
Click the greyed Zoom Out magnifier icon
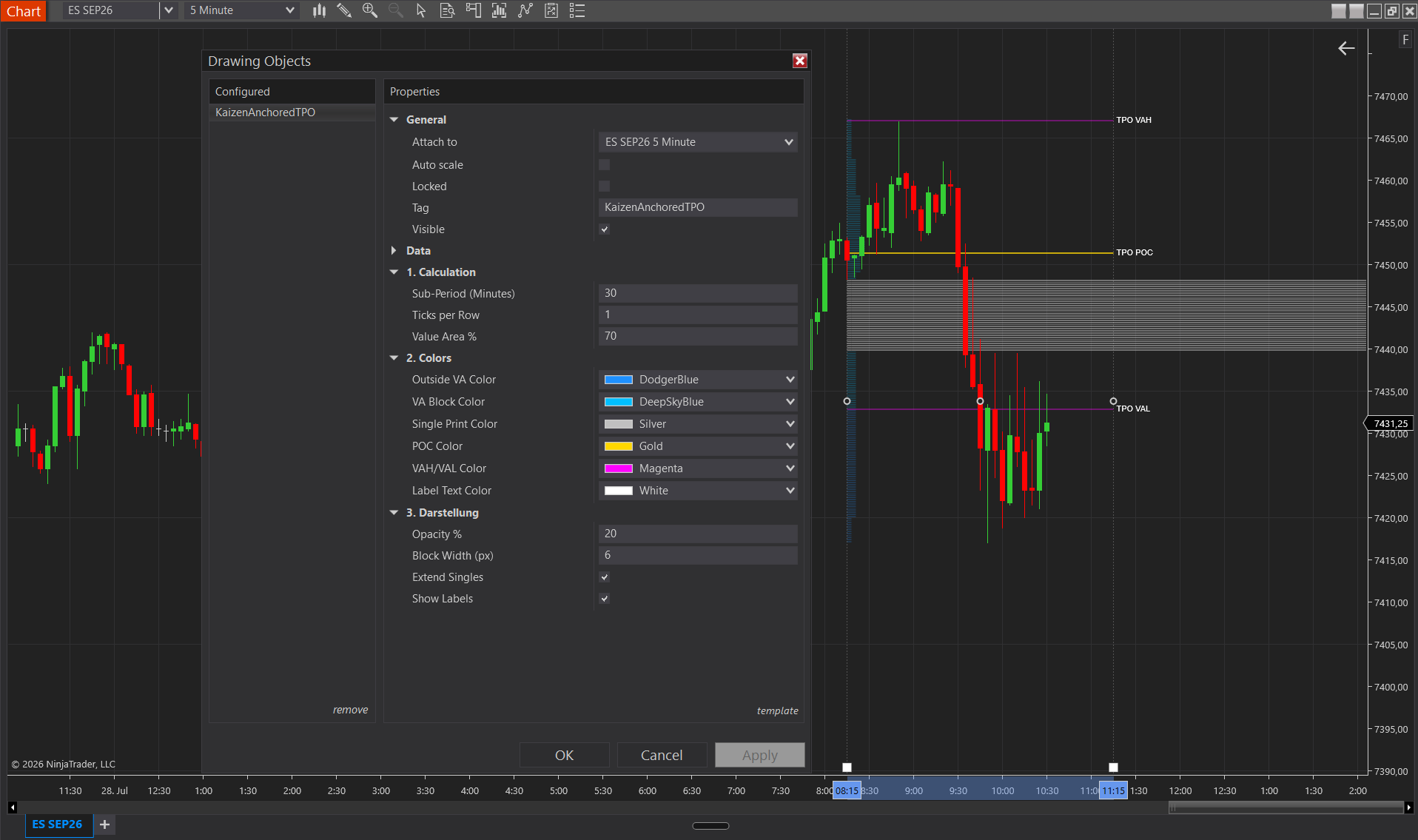point(396,10)
